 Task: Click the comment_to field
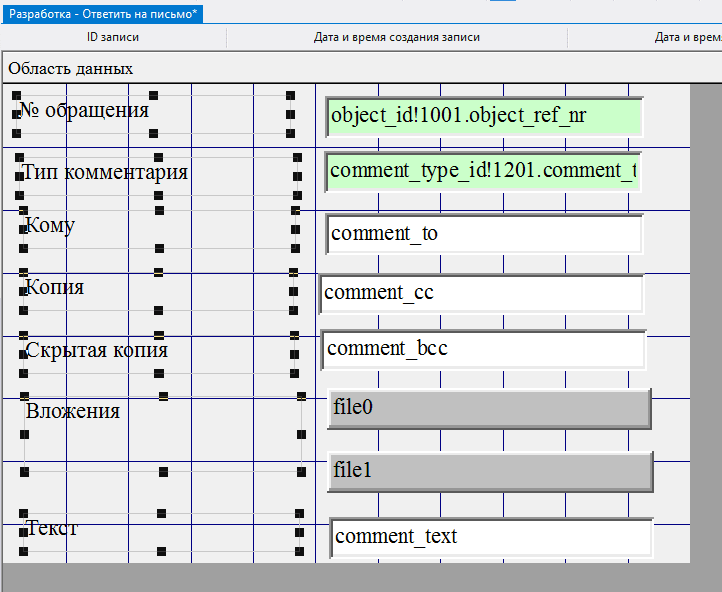[x=484, y=234]
